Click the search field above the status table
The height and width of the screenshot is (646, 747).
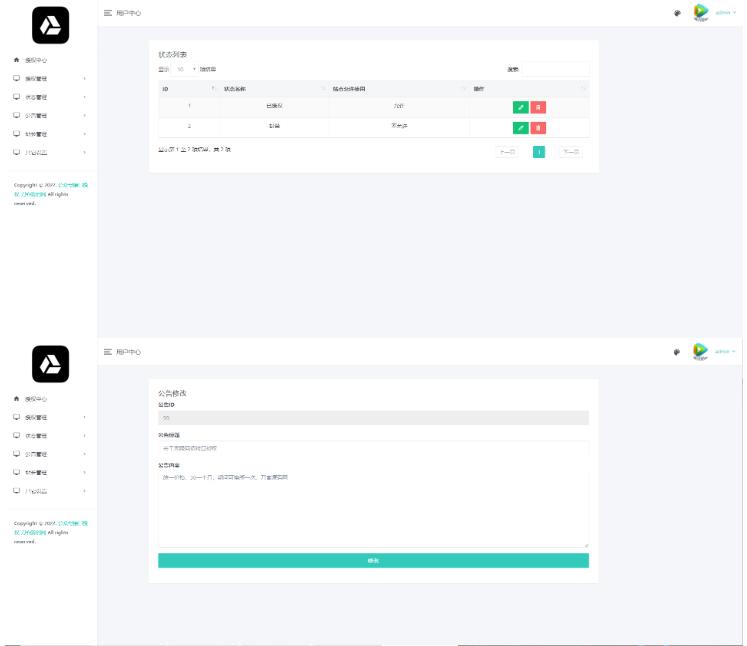(x=555, y=69)
